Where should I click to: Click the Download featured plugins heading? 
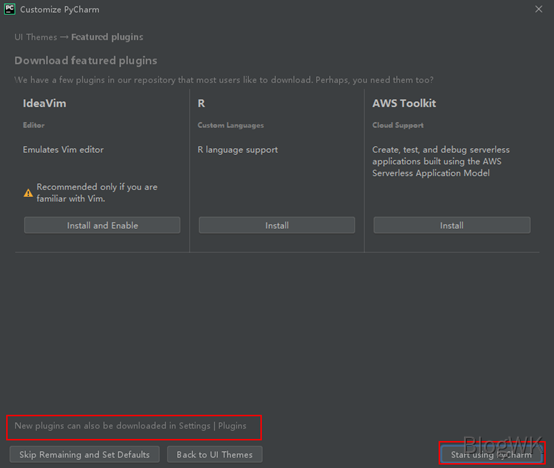(86, 61)
